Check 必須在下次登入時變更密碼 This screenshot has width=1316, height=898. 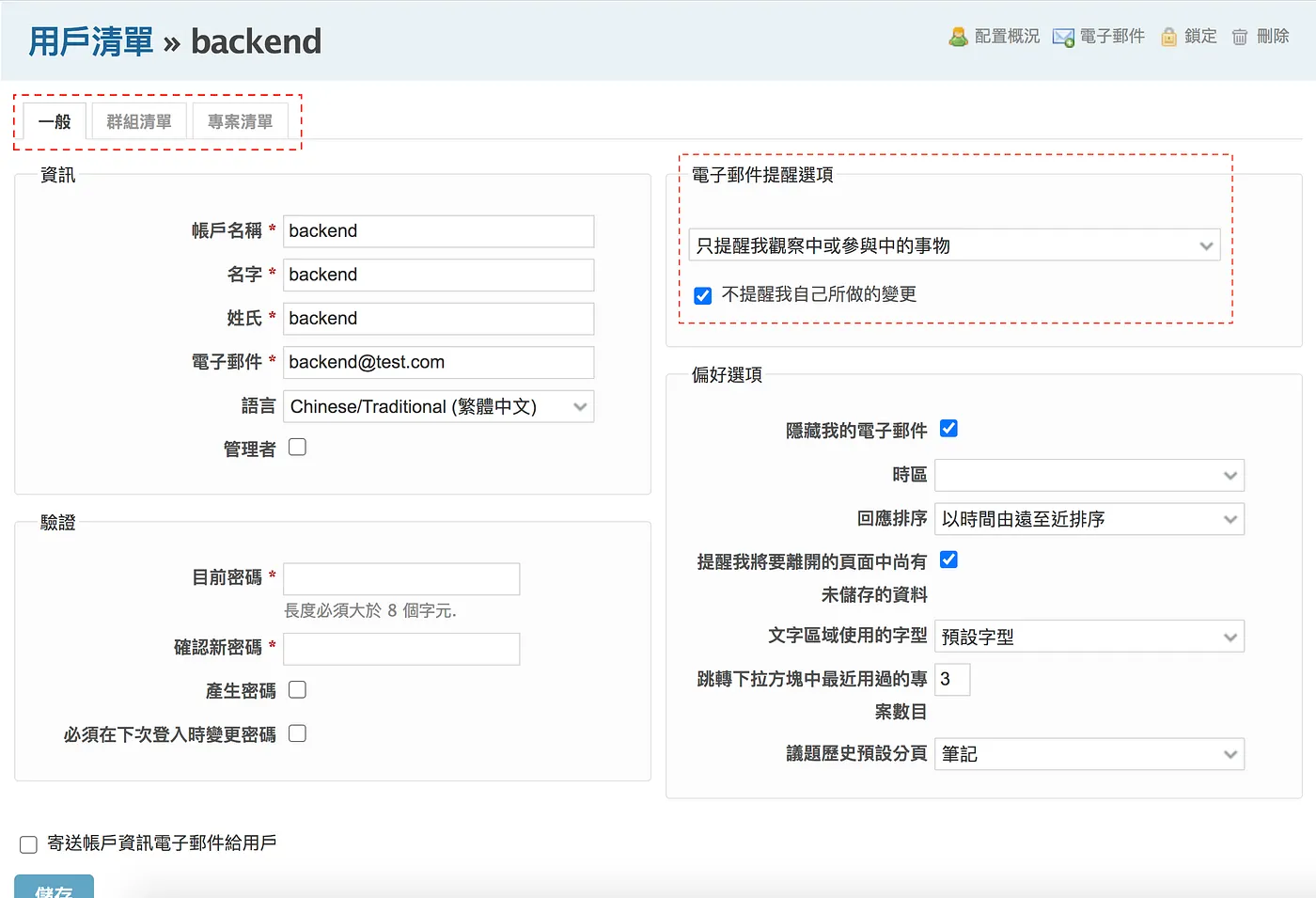click(297, 733)
